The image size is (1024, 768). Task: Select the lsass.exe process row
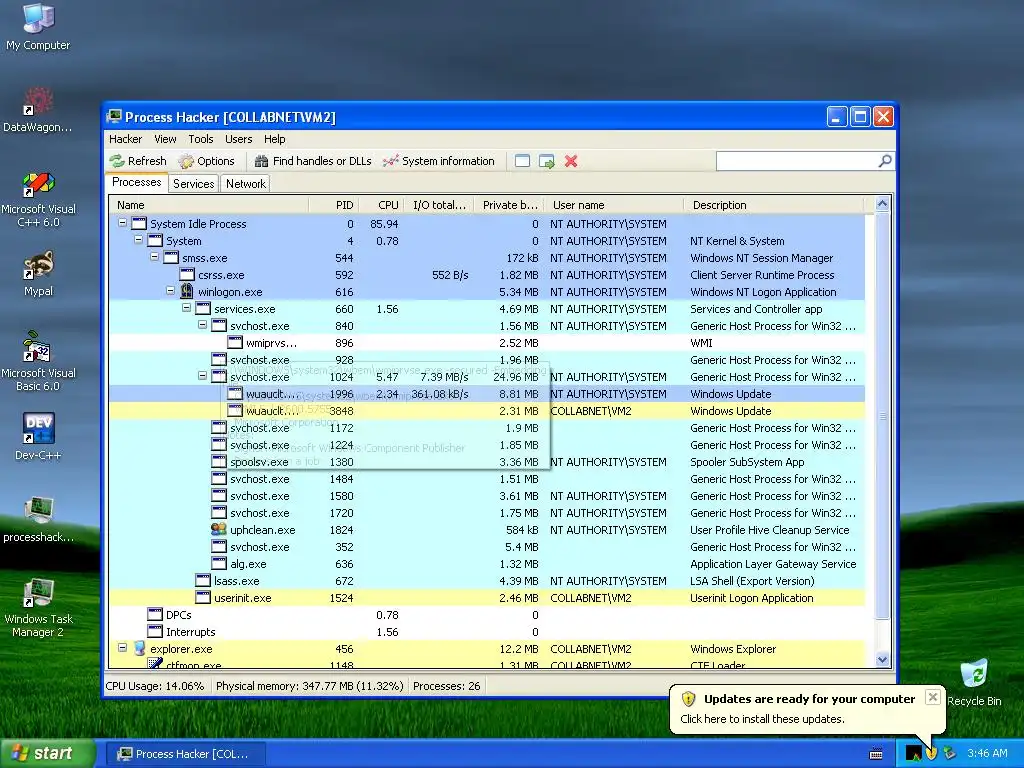tap(487, 581)
